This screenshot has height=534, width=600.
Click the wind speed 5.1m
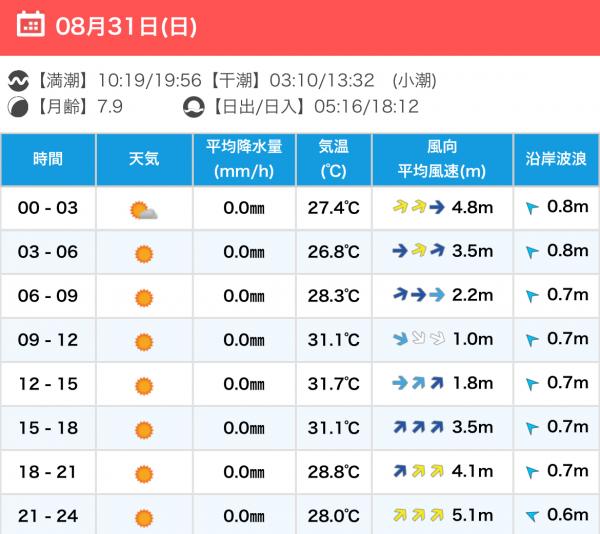pos(473,515)
